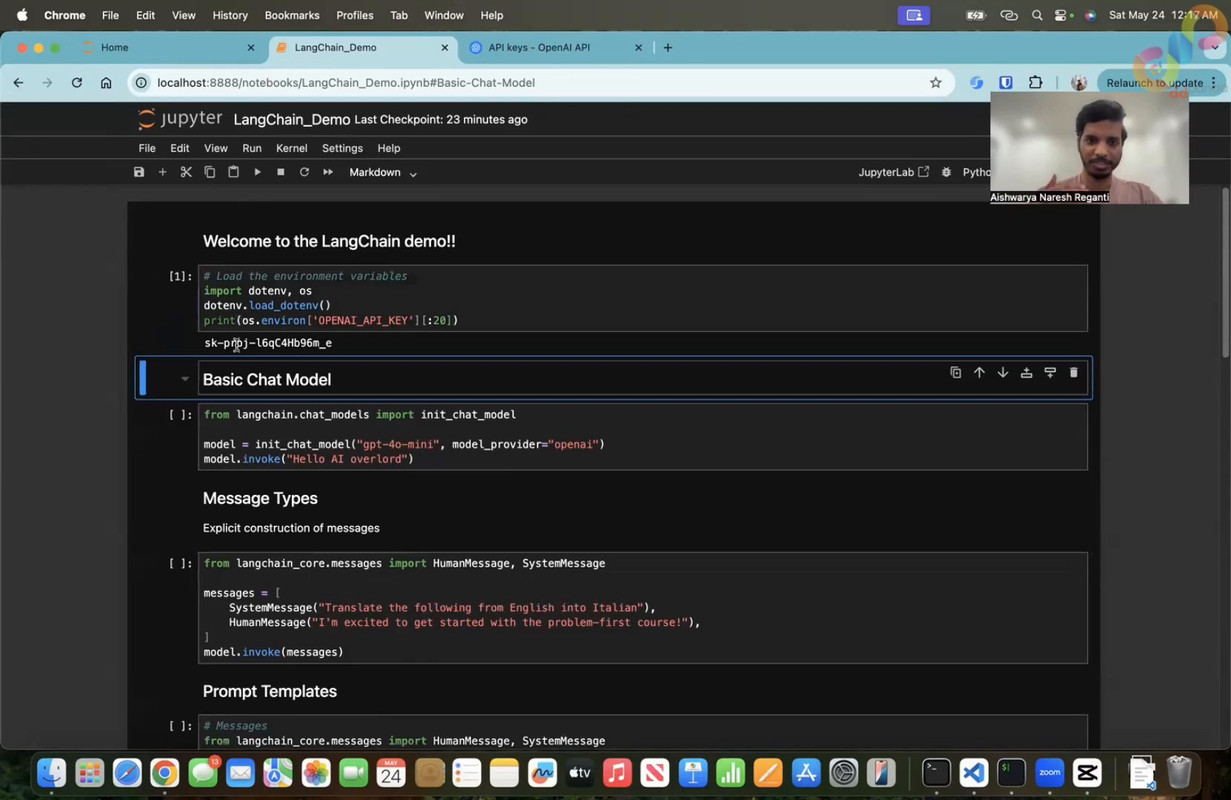
Task: Open the Jupyter Kernel menu
Action: 292,148
